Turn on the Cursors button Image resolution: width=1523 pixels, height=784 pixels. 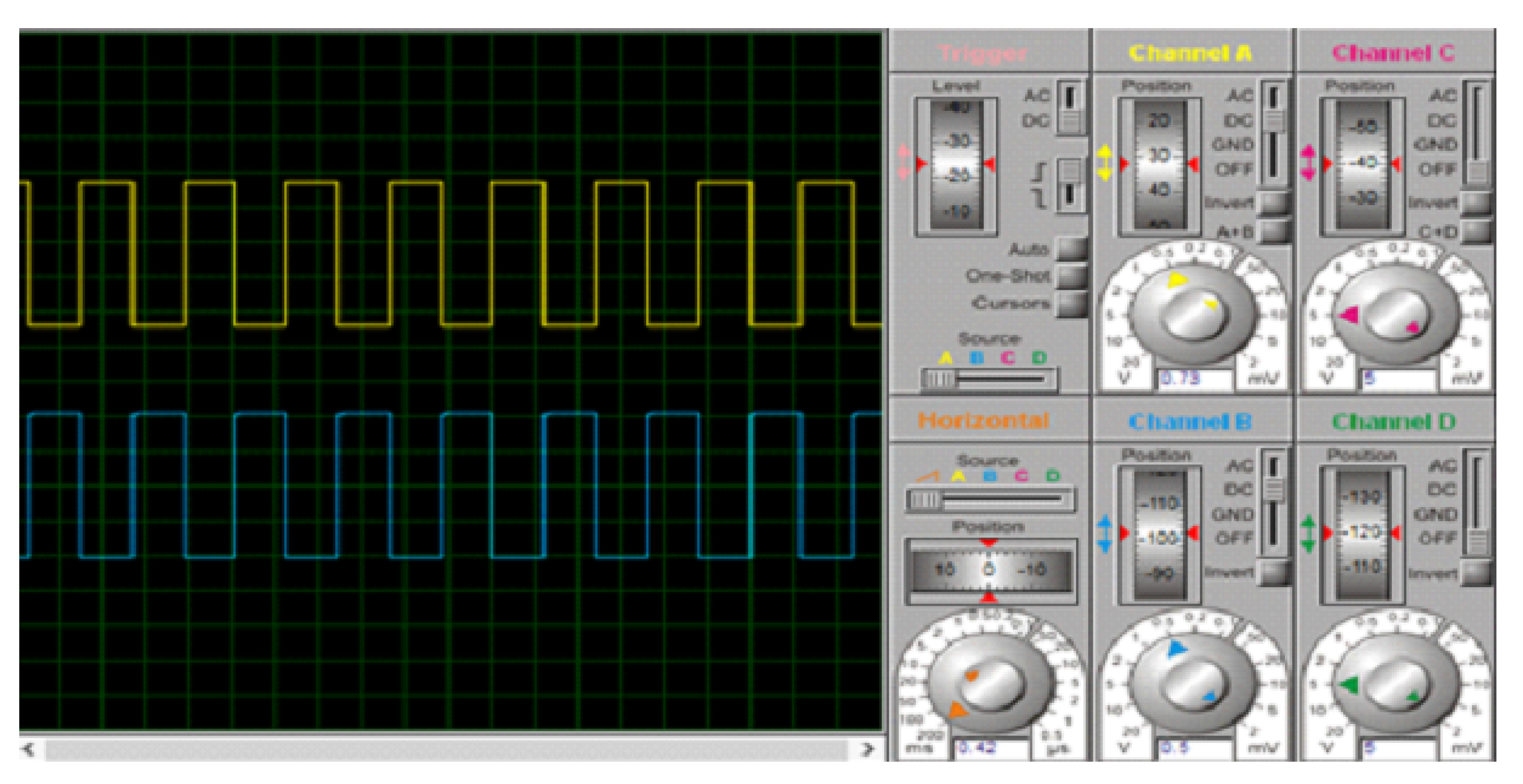pyautogui.click(x=1071, y=304)
